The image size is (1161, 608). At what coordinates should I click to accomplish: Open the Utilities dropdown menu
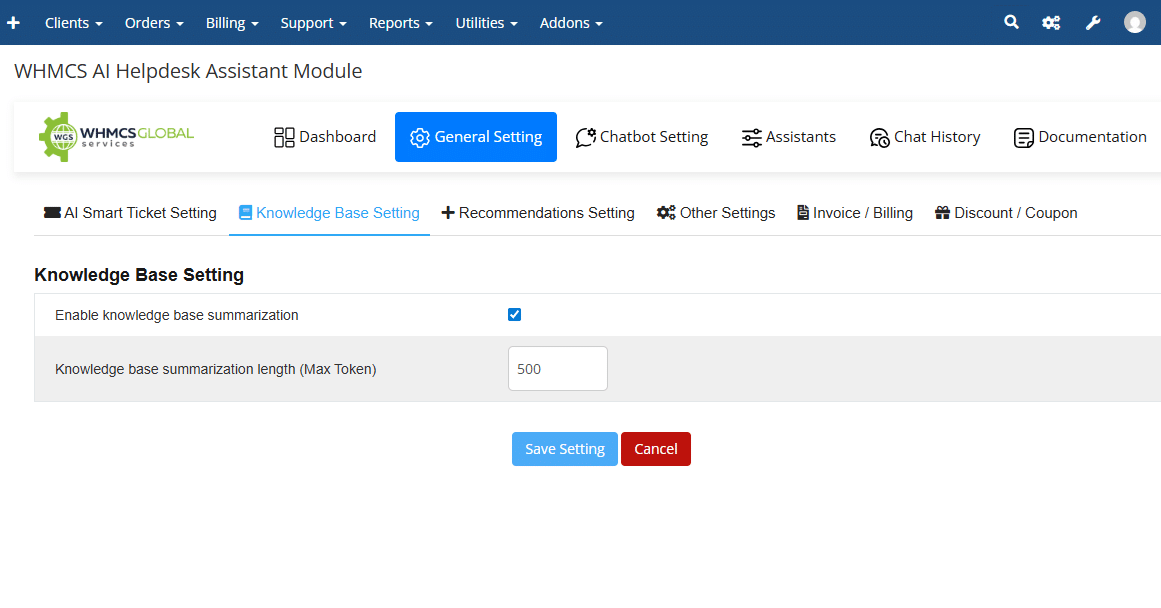click(x=487, y=22)
